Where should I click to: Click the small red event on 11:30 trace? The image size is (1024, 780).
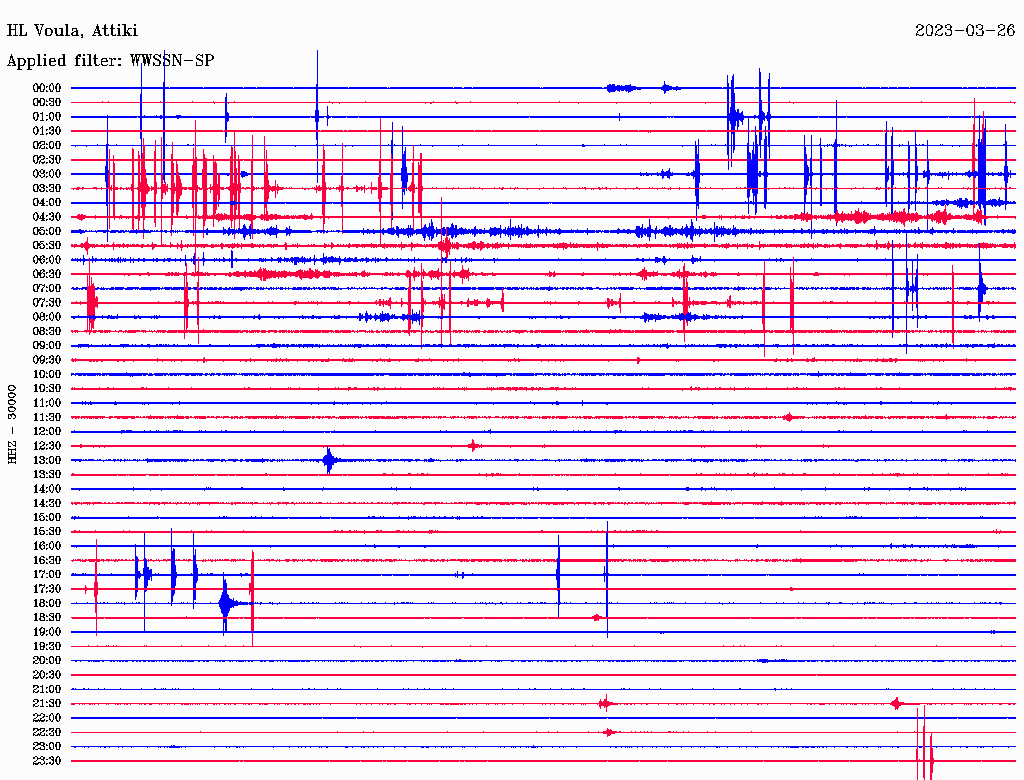click(789, 417)
